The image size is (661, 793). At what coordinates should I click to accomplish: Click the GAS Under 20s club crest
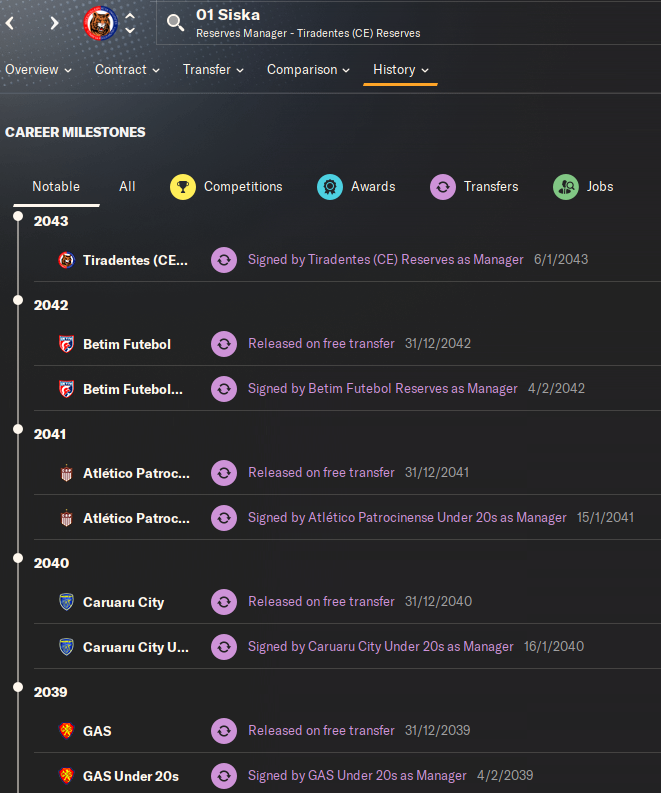67,776
